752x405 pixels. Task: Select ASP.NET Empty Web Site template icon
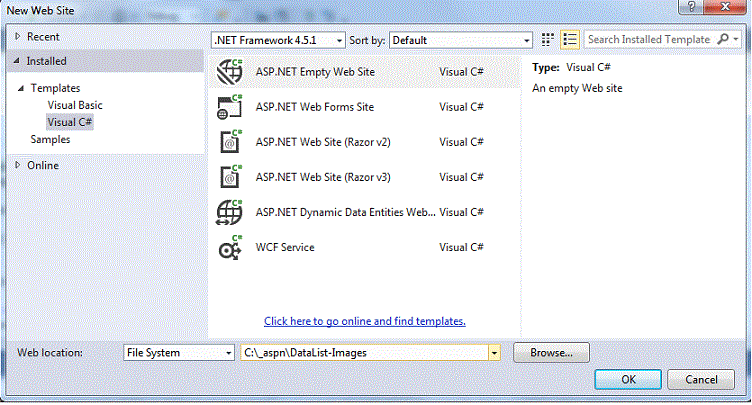click(230, 72)
